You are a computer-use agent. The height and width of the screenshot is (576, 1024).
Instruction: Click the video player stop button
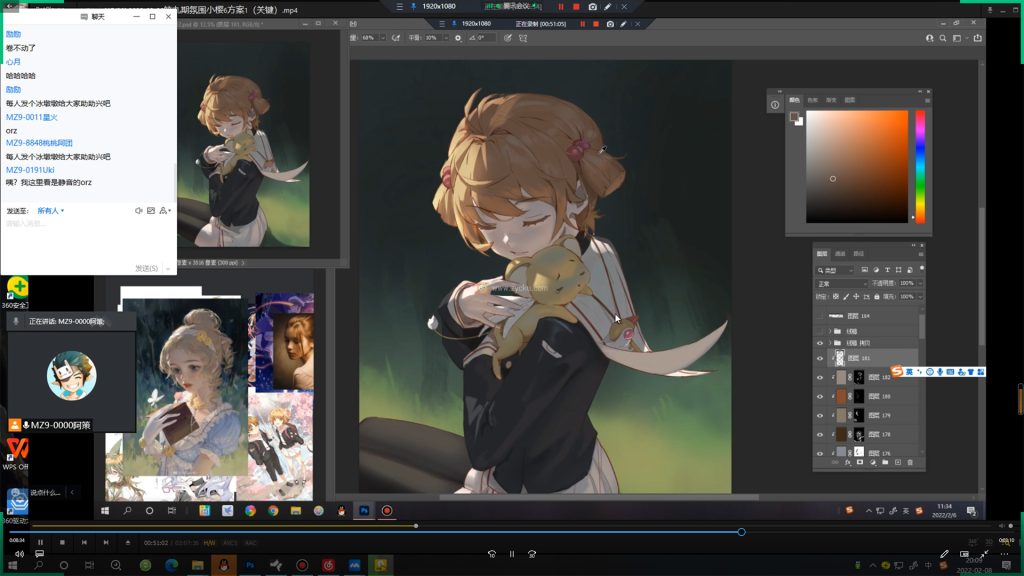[x=62, y=543]
